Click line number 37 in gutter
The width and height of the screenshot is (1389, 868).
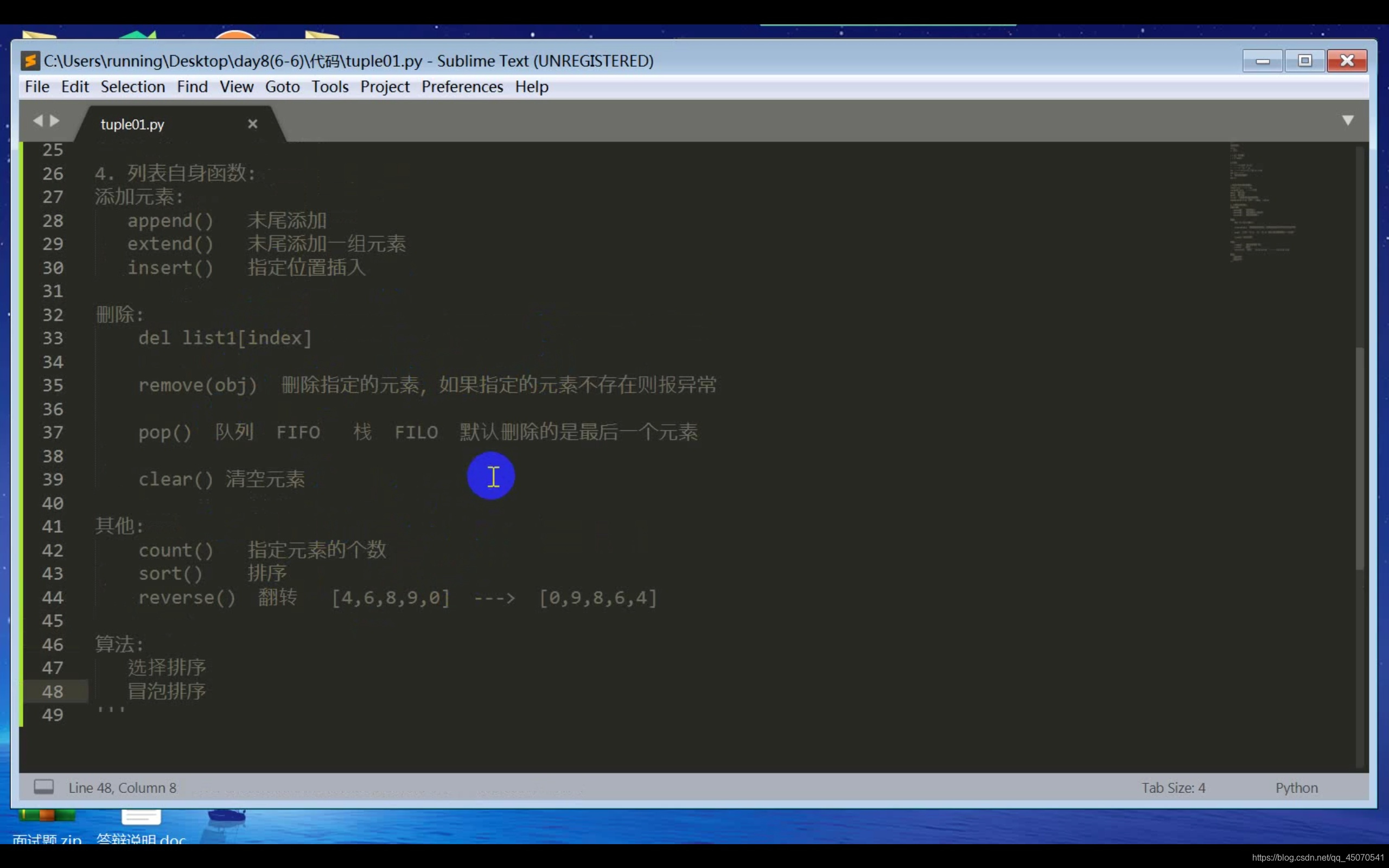coord(53,432)
